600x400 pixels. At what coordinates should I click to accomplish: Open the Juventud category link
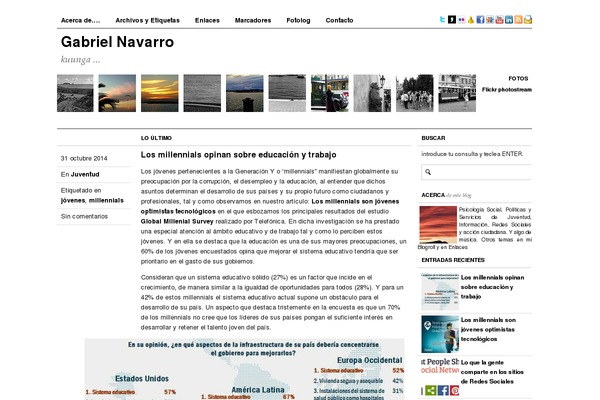point(85,174)
